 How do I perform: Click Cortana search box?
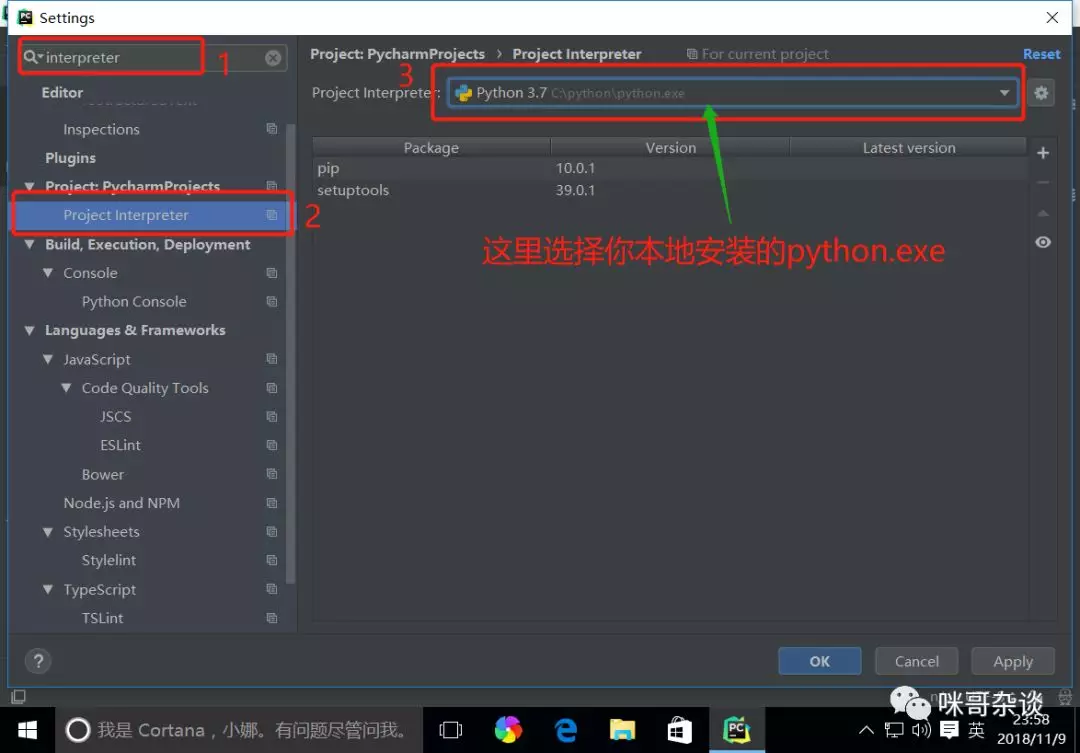click(x=238, y=730)
